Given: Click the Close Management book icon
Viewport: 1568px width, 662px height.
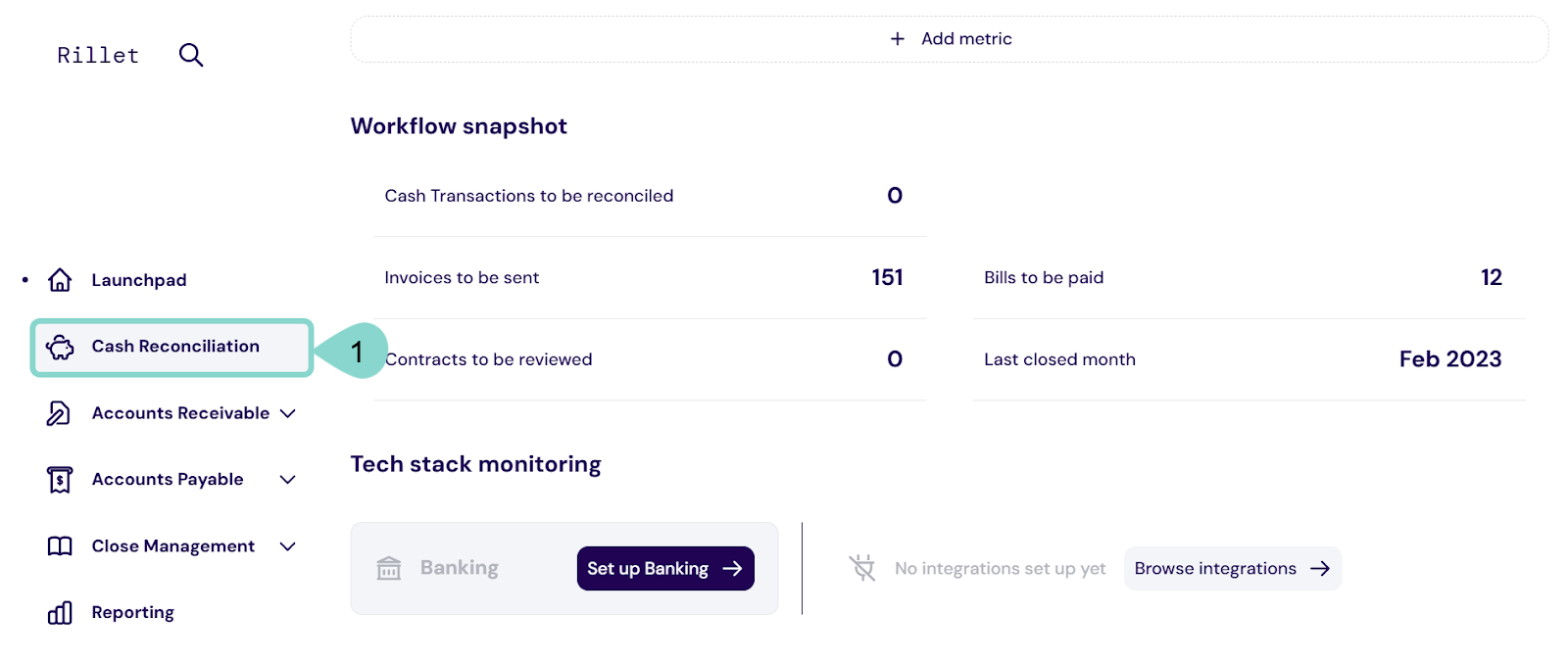Looking at the screenshot, I should pos(60,546).
